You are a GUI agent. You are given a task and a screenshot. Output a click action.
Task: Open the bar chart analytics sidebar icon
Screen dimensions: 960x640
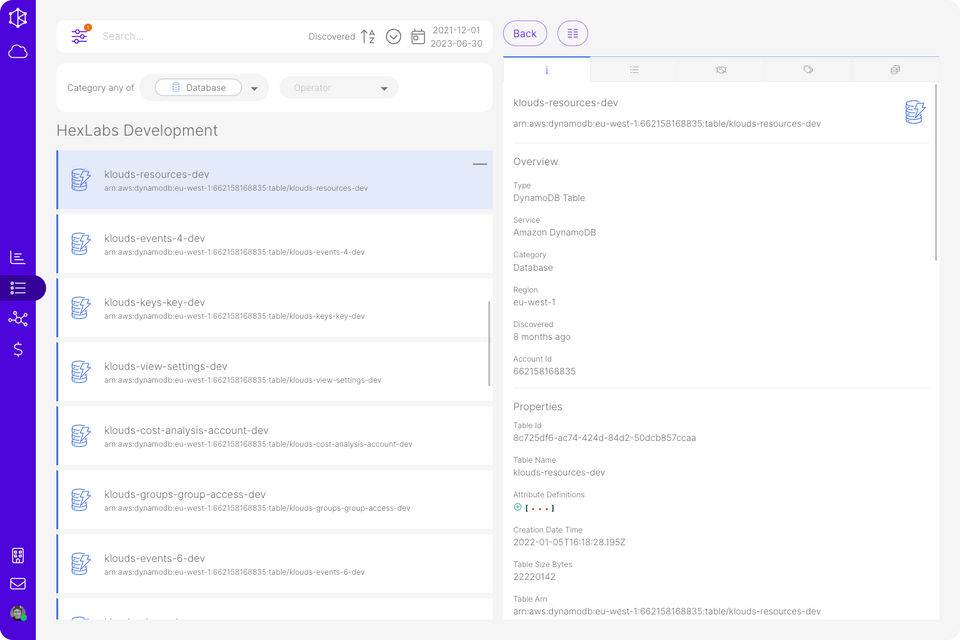18,257
